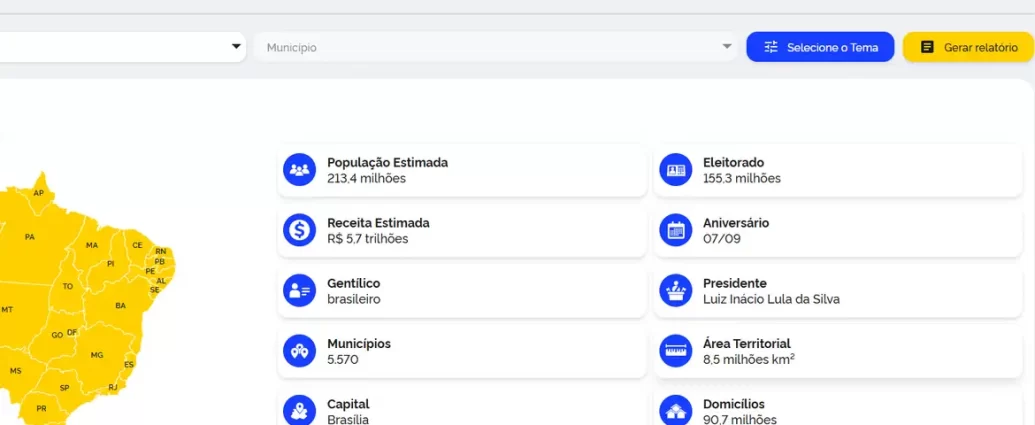Click the Capital map marker icon
Image resolution: width=1035 pixels, height=425 pixels.
299,410
